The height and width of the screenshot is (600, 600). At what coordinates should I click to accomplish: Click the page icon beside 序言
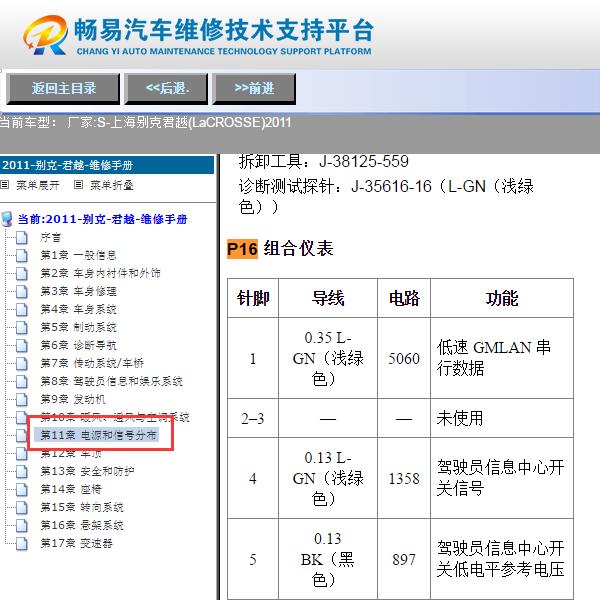[x=22, y=237]
